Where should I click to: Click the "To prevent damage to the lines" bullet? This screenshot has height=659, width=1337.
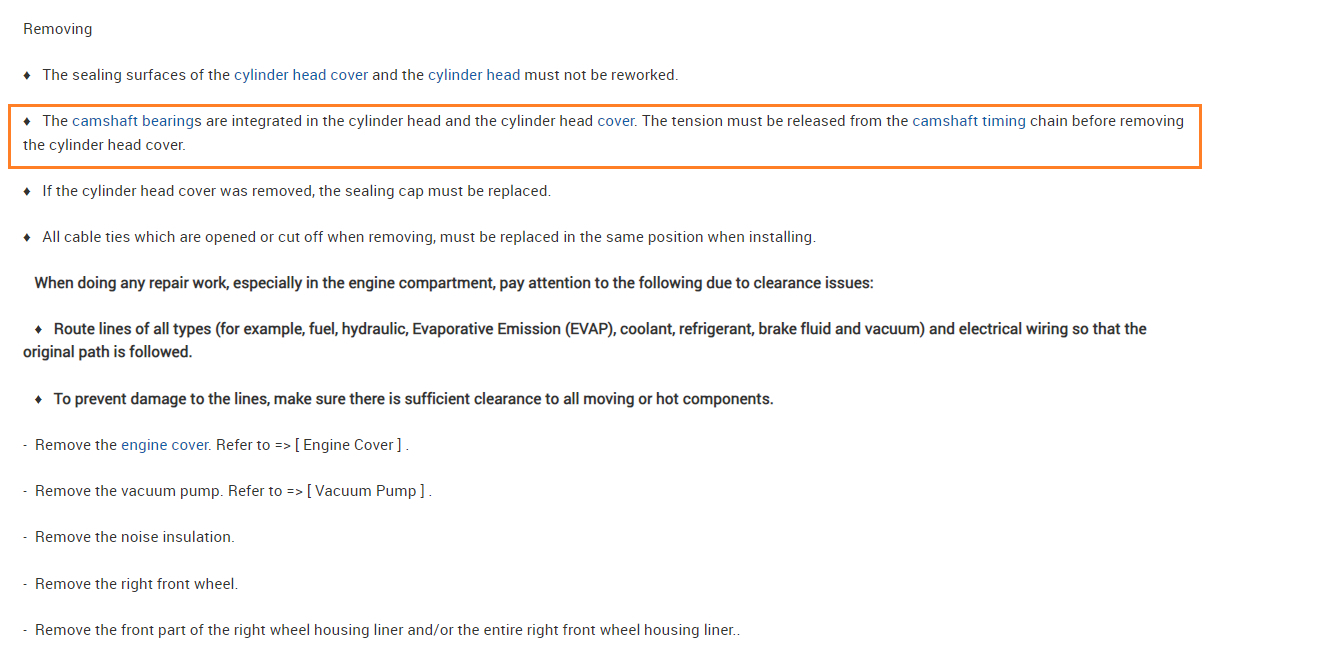point(413,399)
